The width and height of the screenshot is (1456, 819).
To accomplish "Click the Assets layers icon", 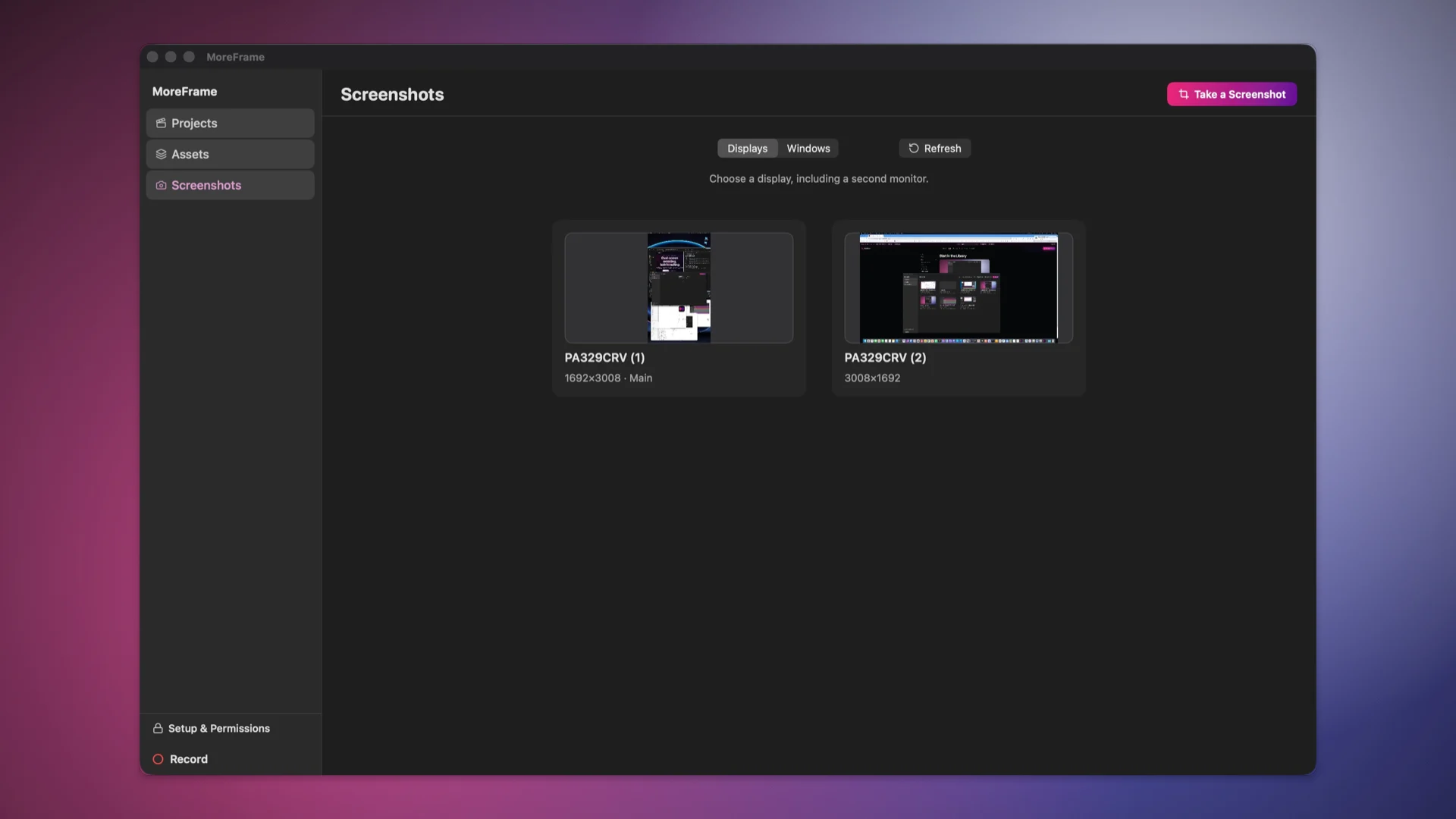I will [161, 154].
